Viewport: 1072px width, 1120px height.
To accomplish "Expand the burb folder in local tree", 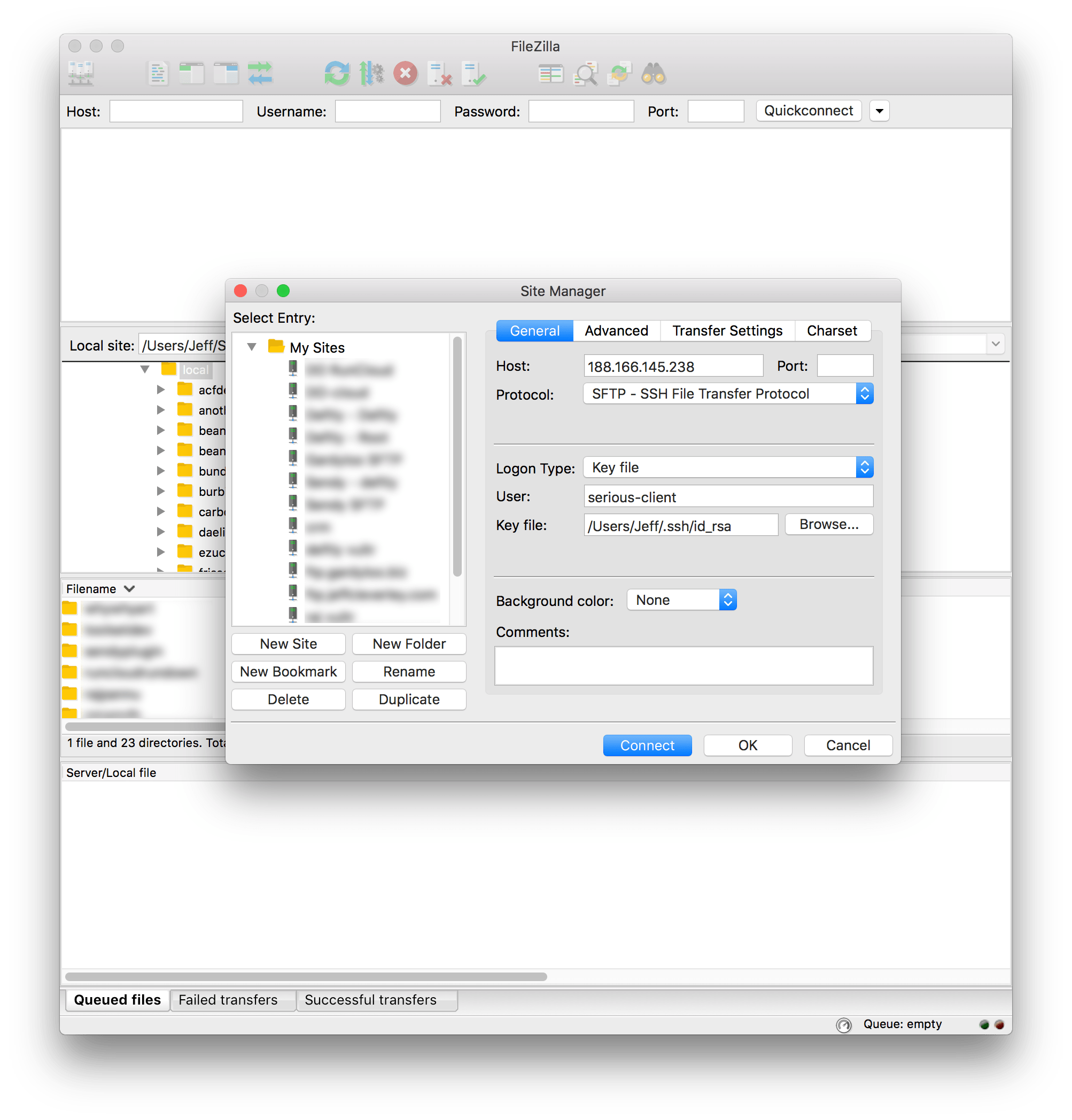I will point(160,492).
